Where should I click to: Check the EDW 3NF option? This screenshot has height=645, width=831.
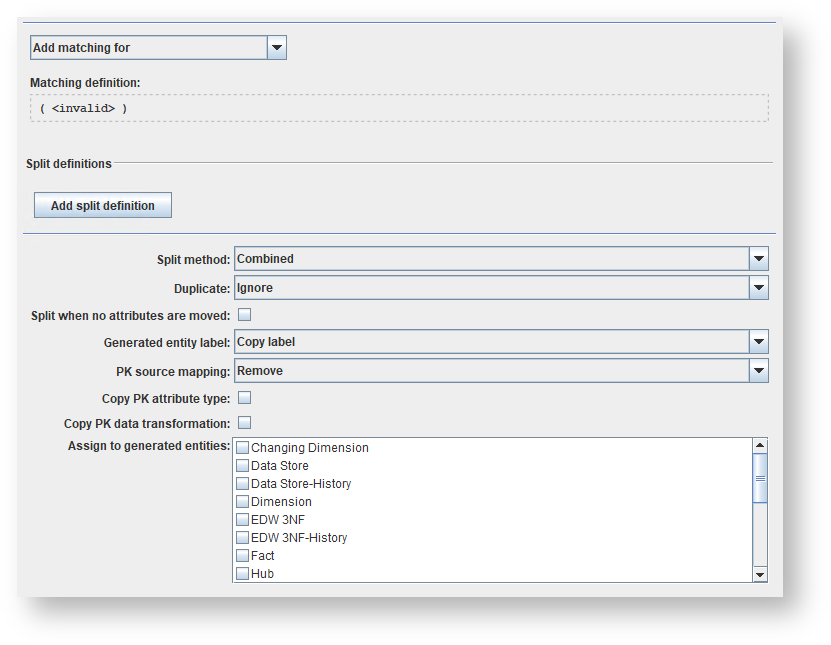pyautogui.click(x=242, y=520)
